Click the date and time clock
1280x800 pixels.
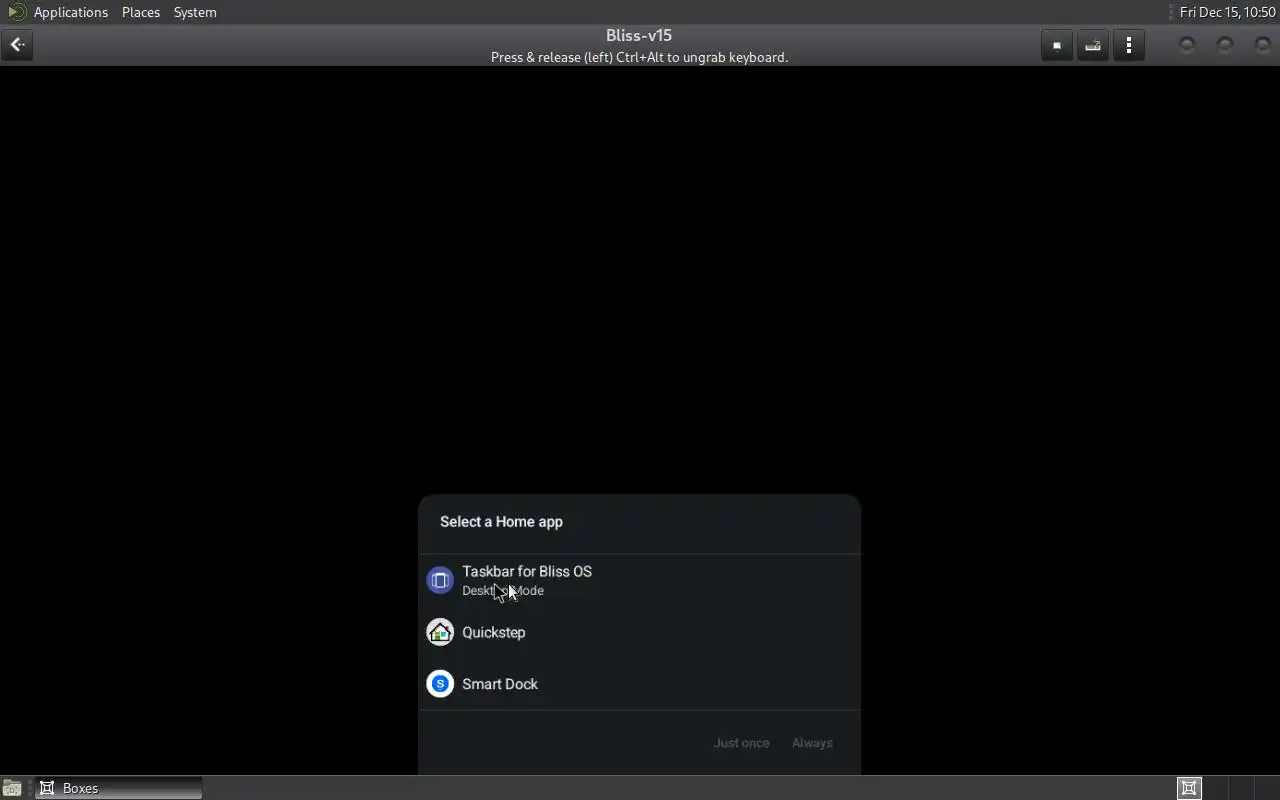(x=1227, y=12)
